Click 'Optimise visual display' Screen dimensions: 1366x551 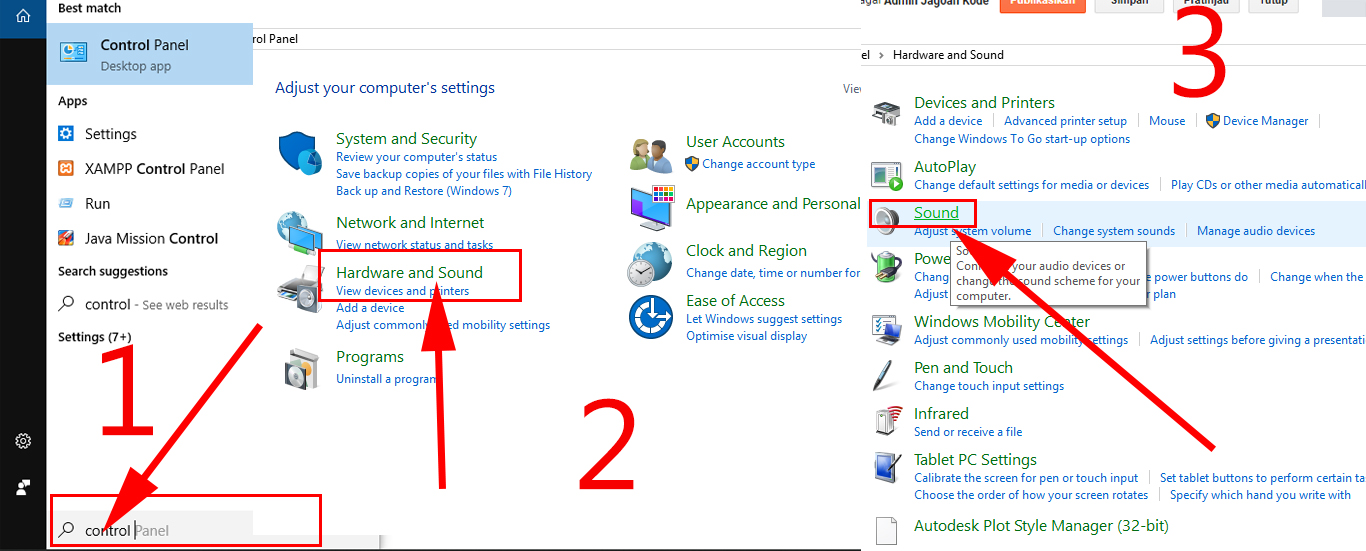(x=746, y=336)
